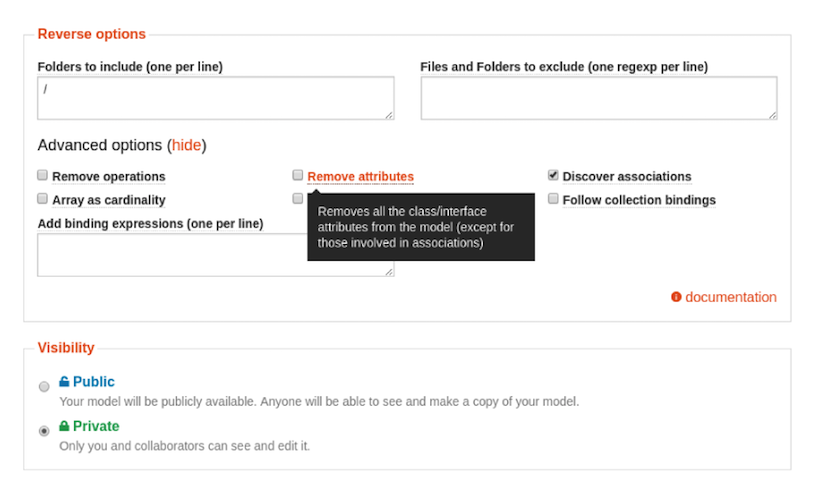Click the Visibility section title

(x=66, y=348)
